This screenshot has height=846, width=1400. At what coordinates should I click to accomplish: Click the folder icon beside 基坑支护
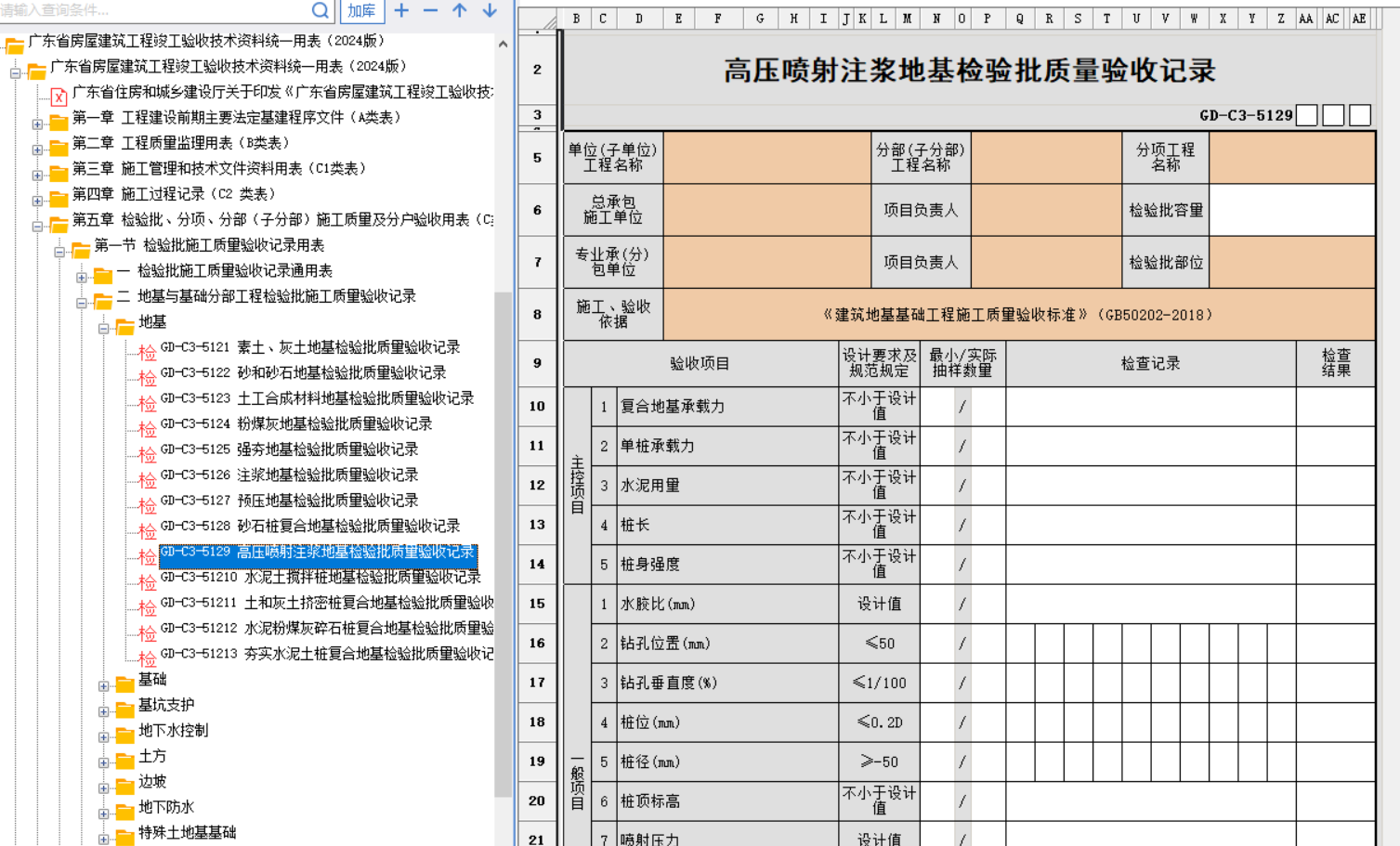click(x=124, y=709)
